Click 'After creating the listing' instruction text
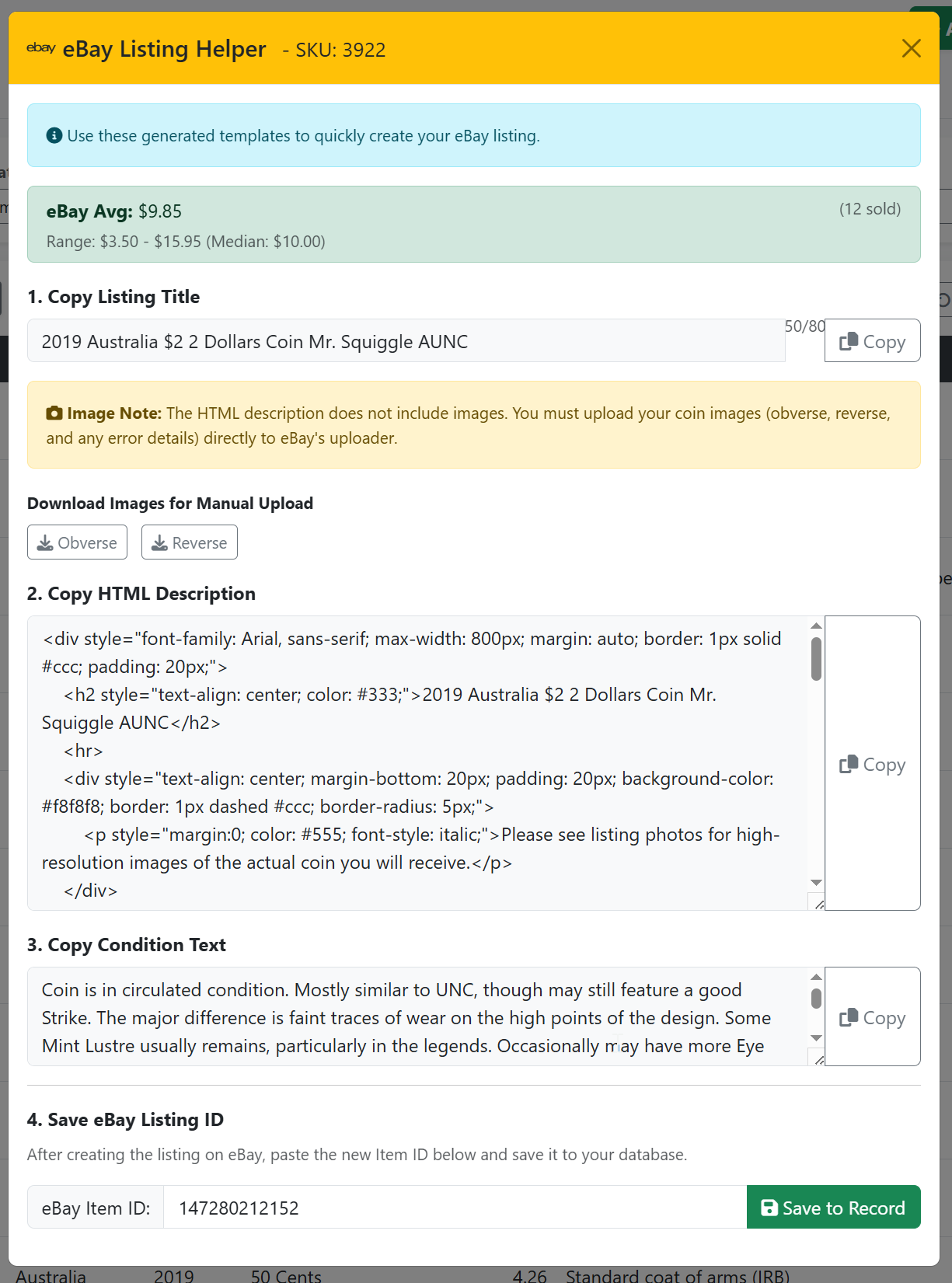The image size is (952, 1283). coord(357,1155)
